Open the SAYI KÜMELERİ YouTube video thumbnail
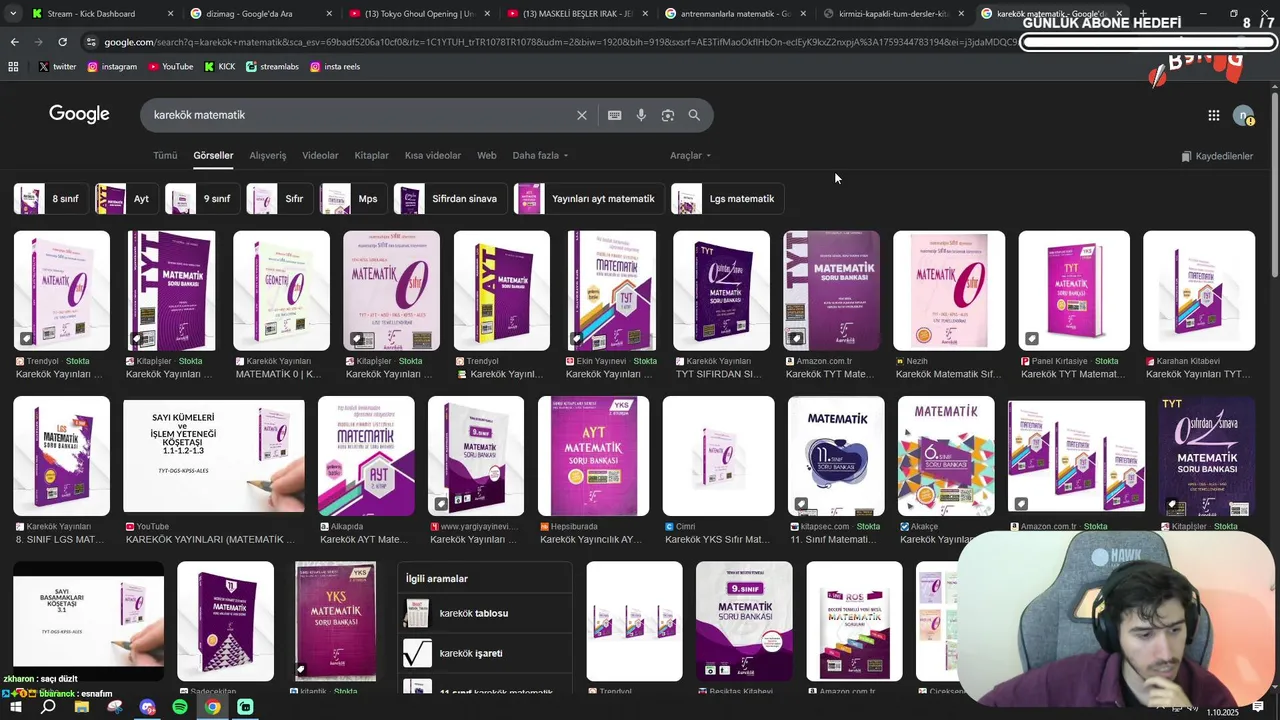This screenshot has width=1280, height=720. point(214,456)
